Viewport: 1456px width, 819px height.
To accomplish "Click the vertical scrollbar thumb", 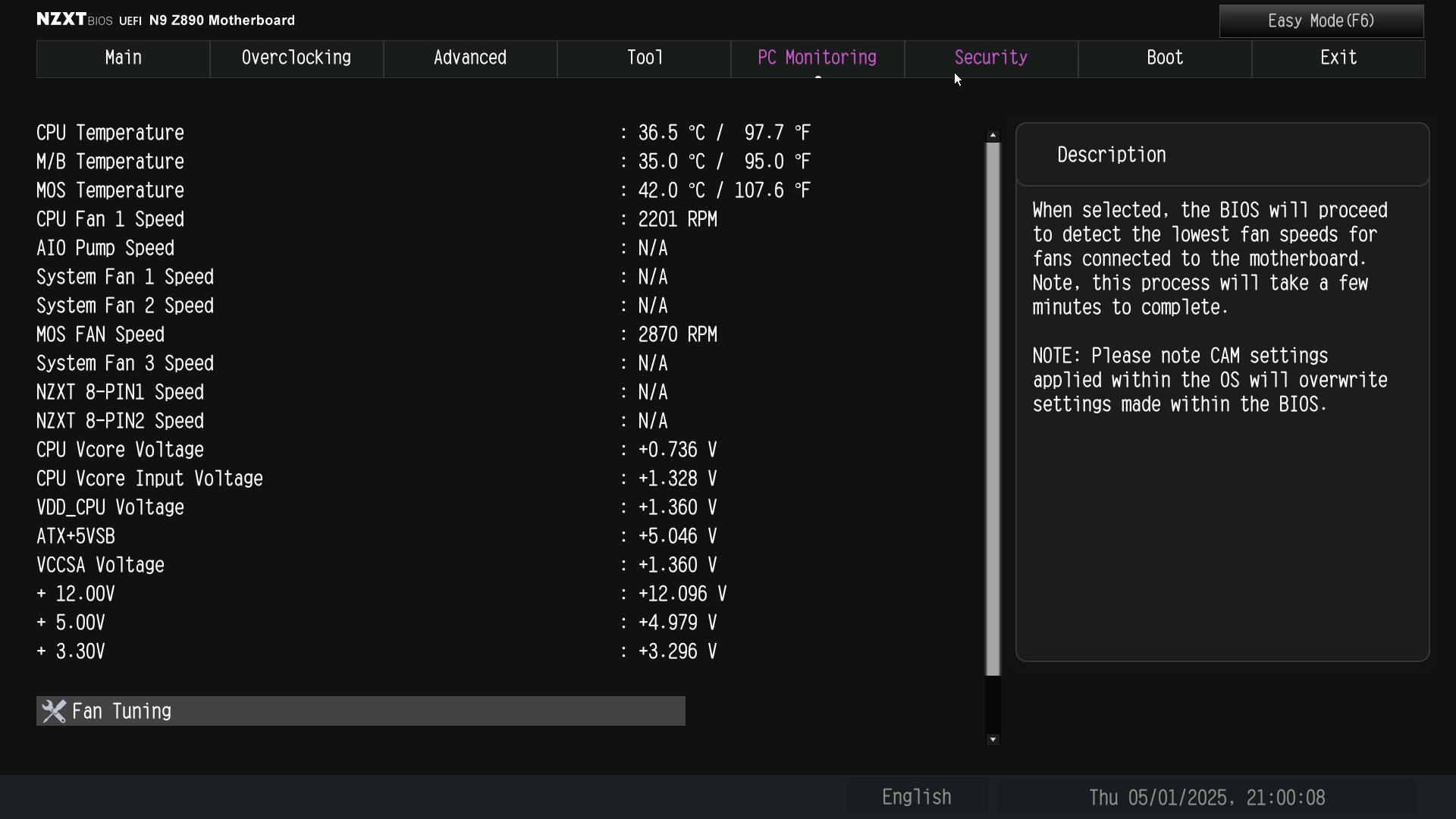I will 992,409.
